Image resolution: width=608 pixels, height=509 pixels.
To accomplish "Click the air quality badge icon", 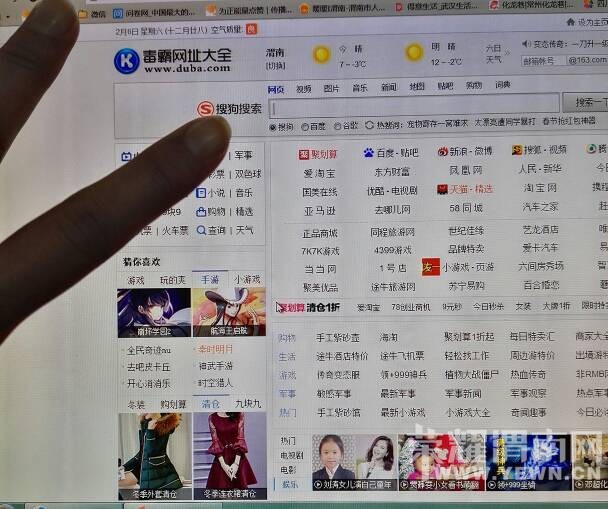I will coord(251,29).
